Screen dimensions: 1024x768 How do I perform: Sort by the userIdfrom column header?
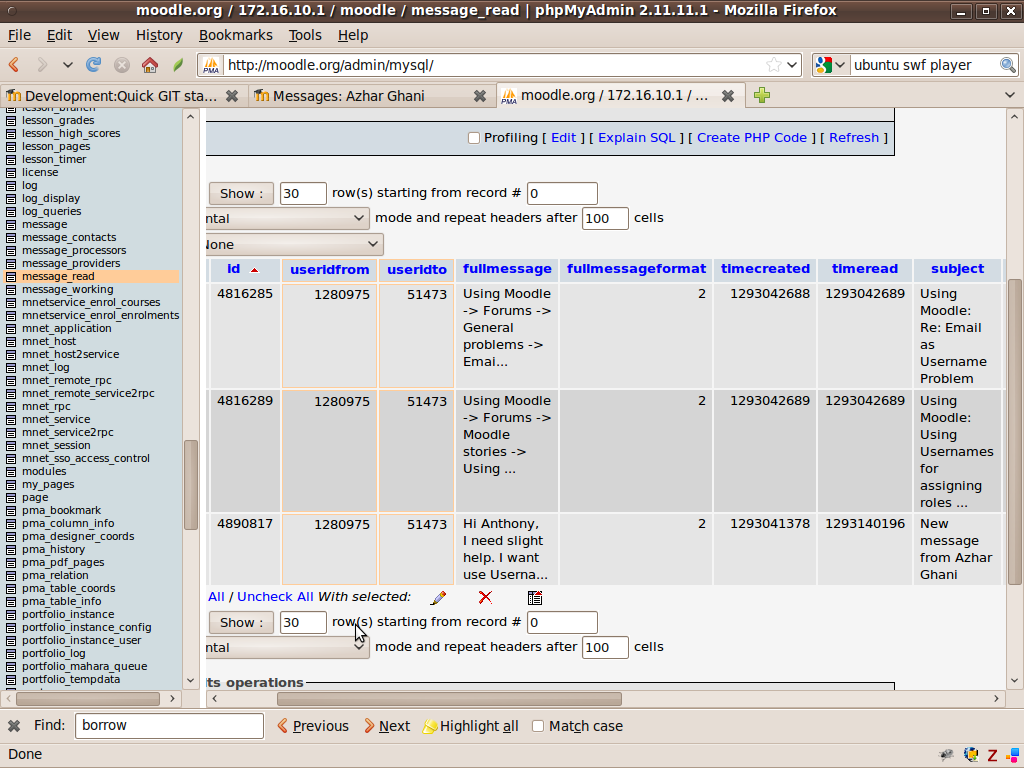click(329, 270)
